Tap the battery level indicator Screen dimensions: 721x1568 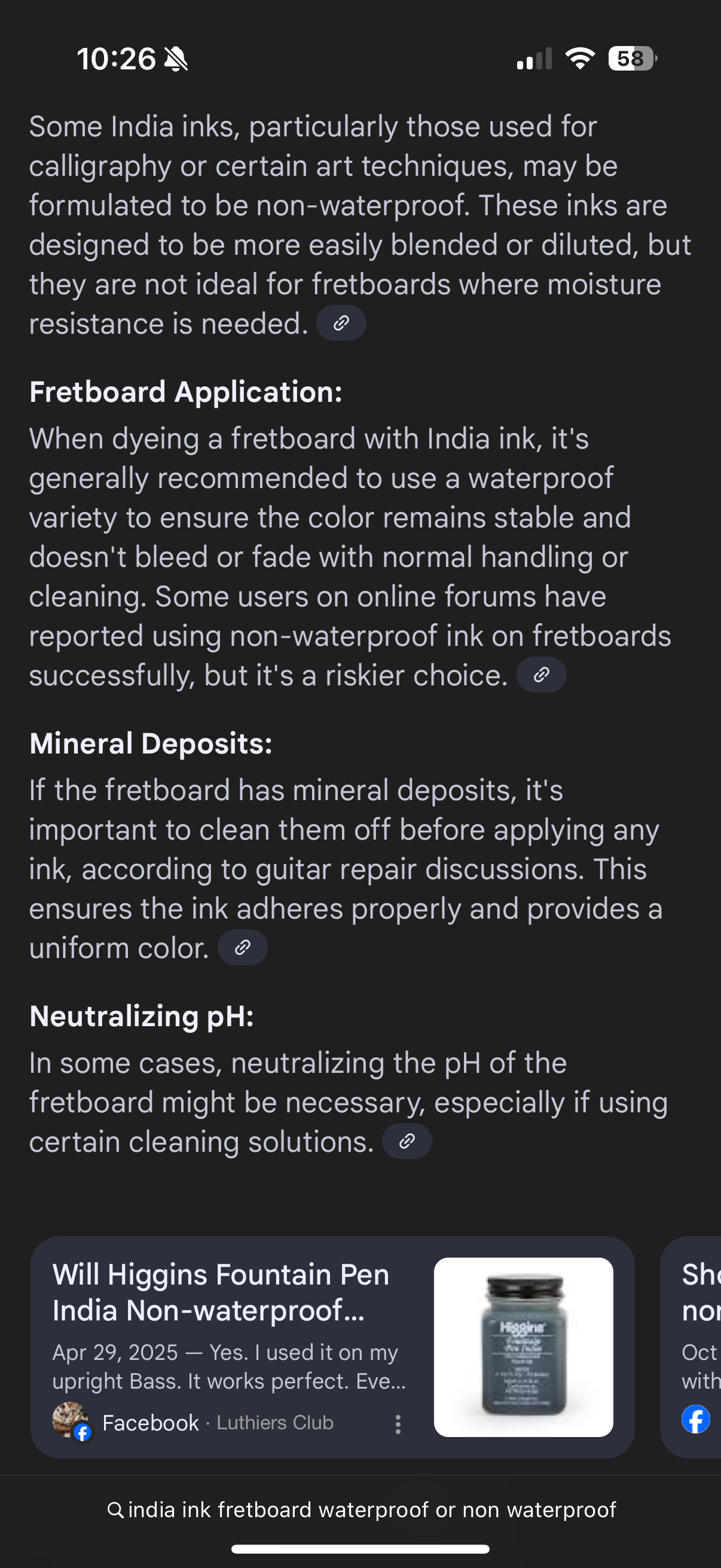[631, 59]
